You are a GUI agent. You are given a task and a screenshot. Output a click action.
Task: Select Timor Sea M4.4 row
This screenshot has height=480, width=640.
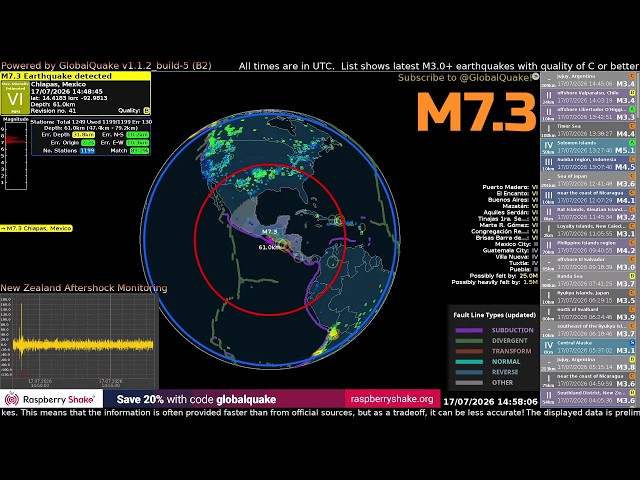click(588, 130)
